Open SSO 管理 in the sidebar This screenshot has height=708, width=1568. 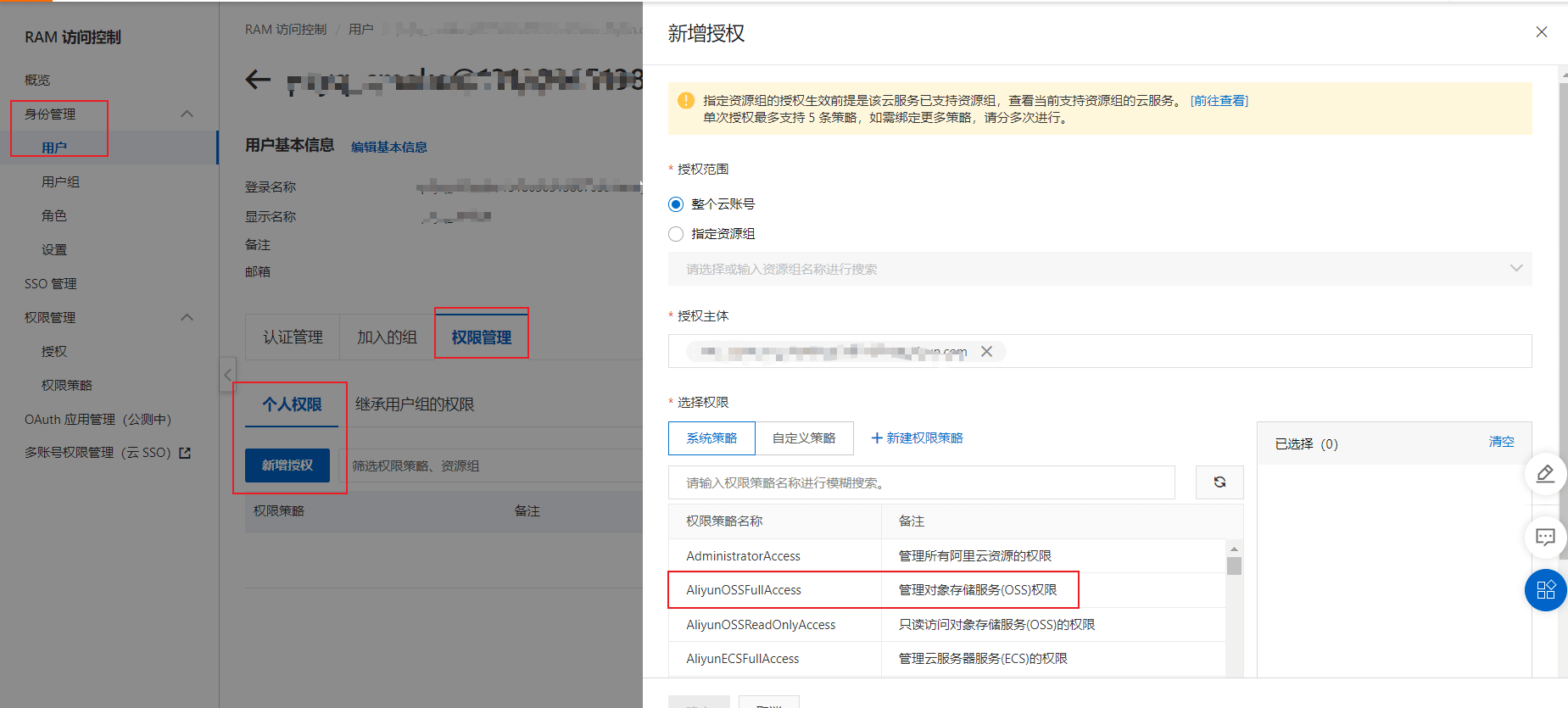(51, 283)
